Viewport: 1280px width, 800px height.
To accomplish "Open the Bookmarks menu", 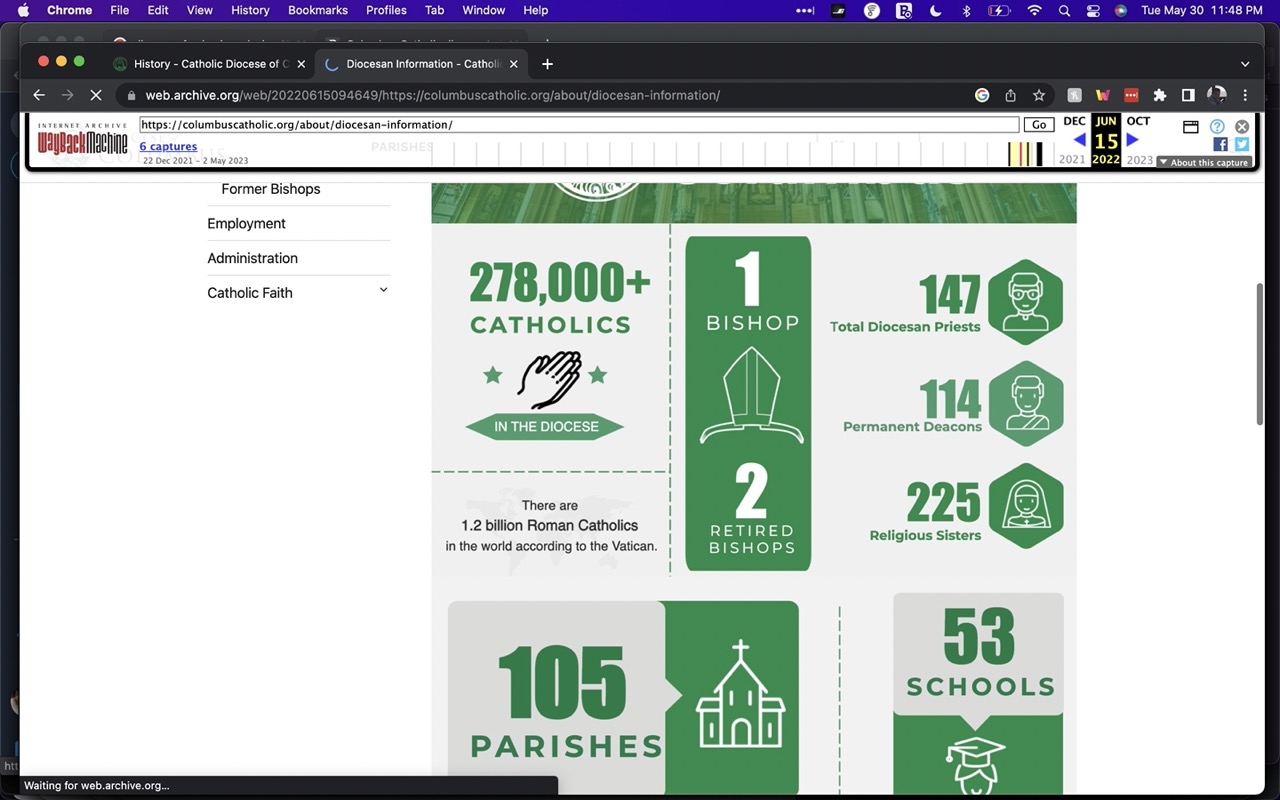I will click(318, 10).
